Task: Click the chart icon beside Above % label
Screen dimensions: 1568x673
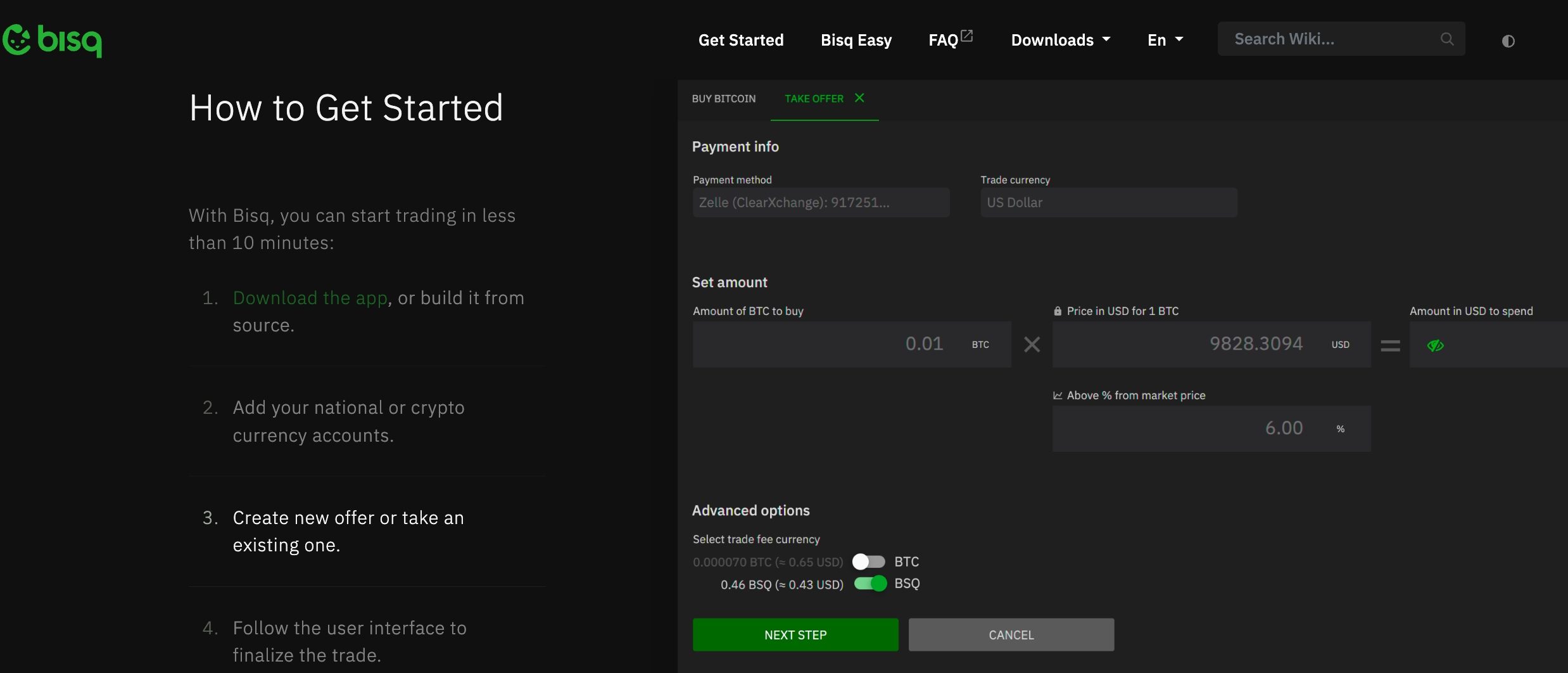Action: pyautogui.click(x=1058, y=395)
